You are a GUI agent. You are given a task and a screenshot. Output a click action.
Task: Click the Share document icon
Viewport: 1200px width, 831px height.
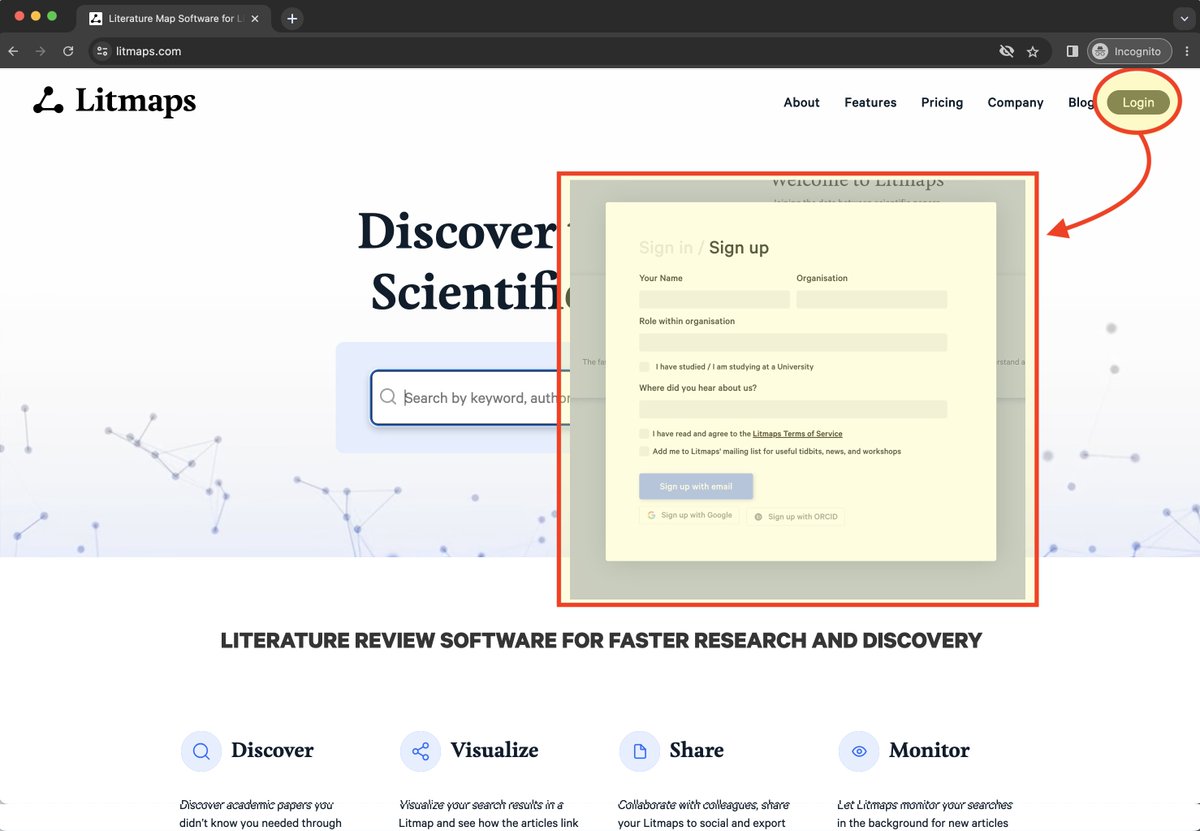pyautogui.click(x=639, y=751)
